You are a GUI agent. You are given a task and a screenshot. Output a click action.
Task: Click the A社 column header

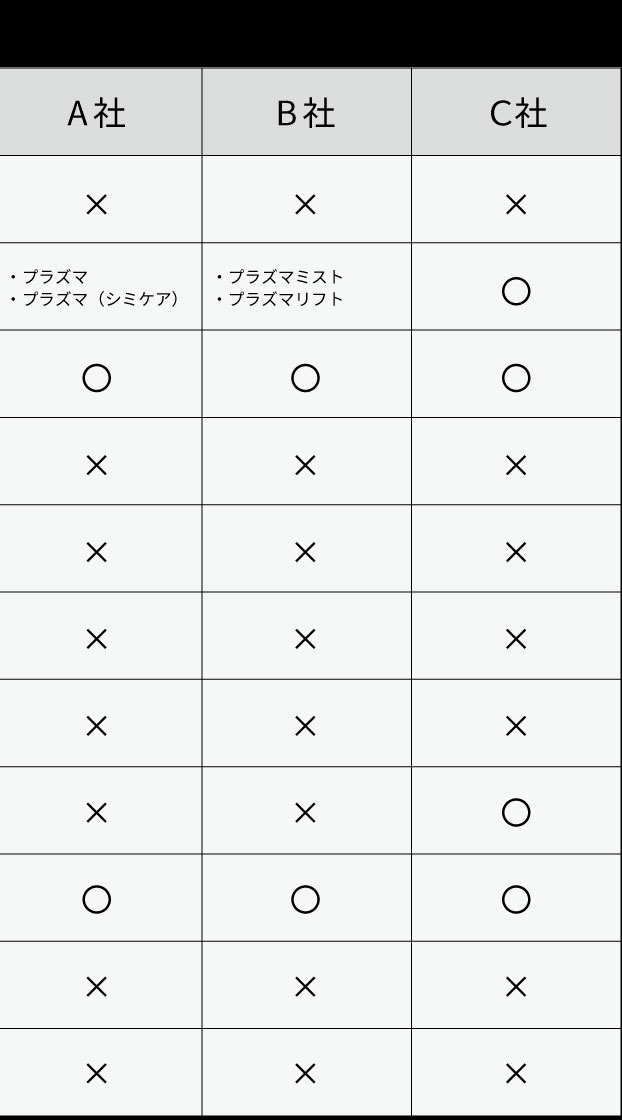96,114
